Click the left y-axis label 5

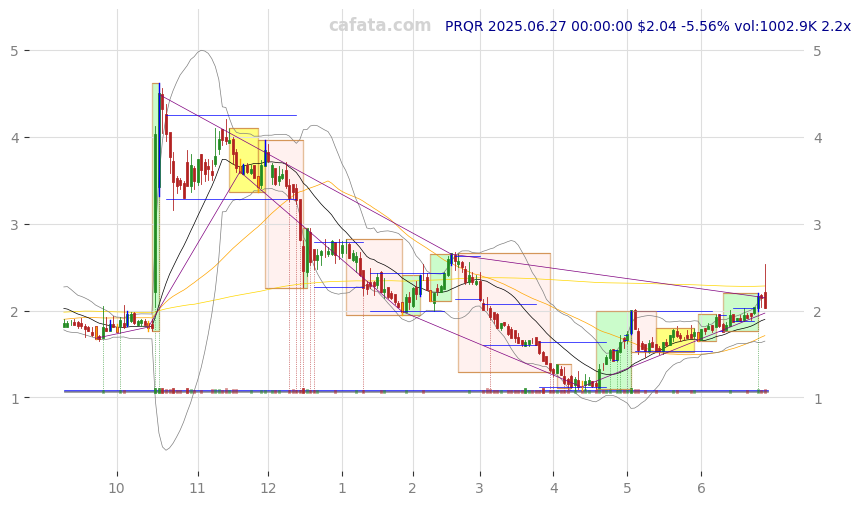(14, 51)
